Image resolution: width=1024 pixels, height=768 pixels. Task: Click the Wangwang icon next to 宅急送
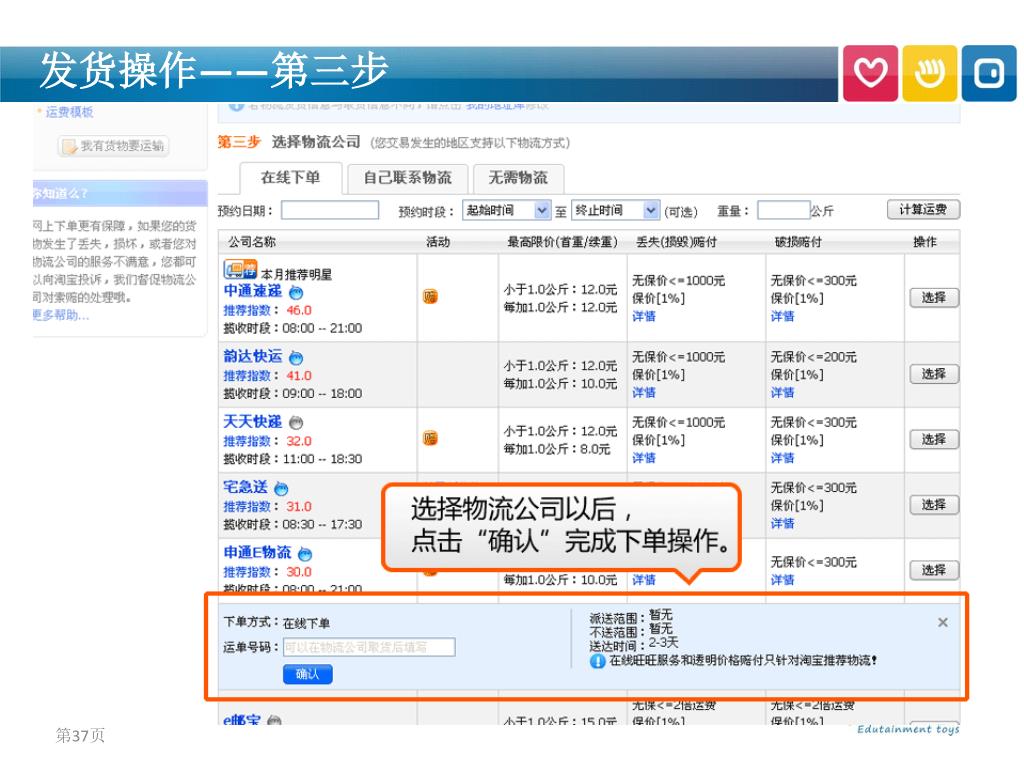pyautogui.click(x=281, y=488)
